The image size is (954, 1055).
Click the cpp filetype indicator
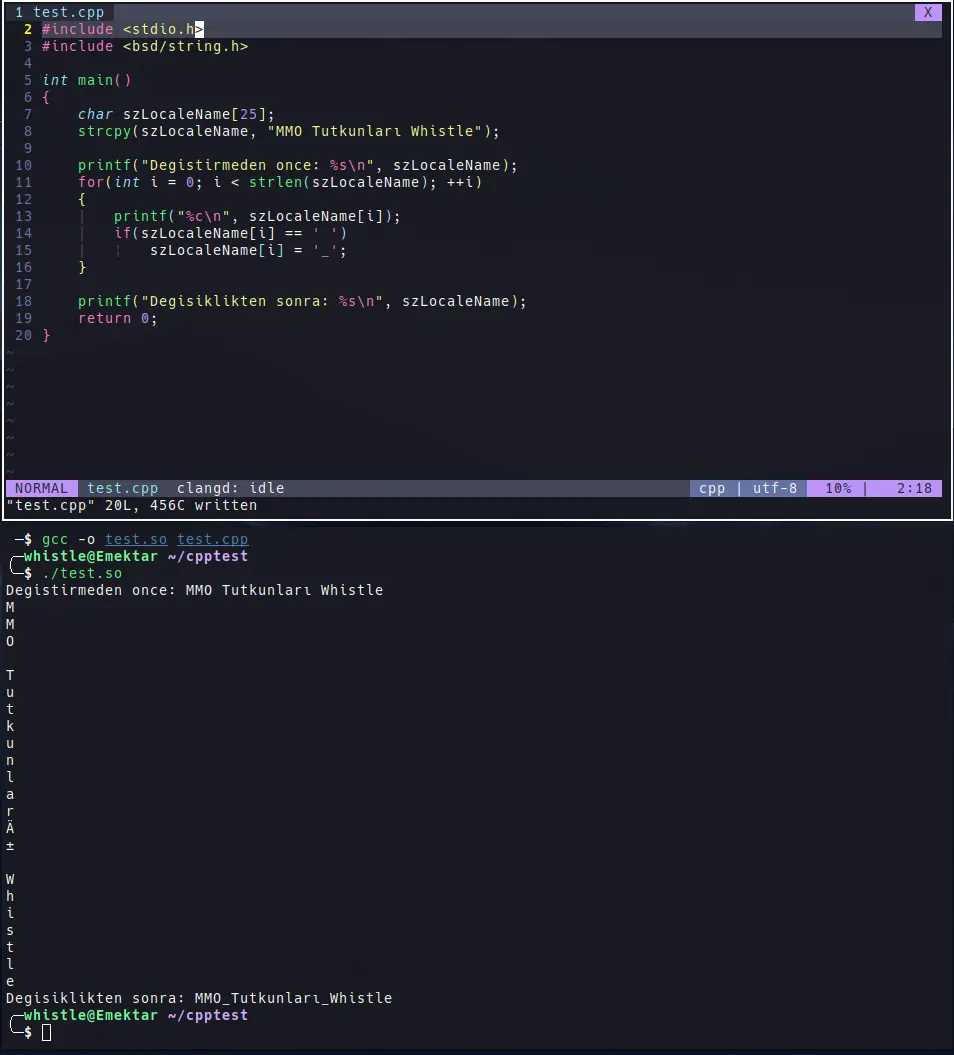click(x=712, y=488)
